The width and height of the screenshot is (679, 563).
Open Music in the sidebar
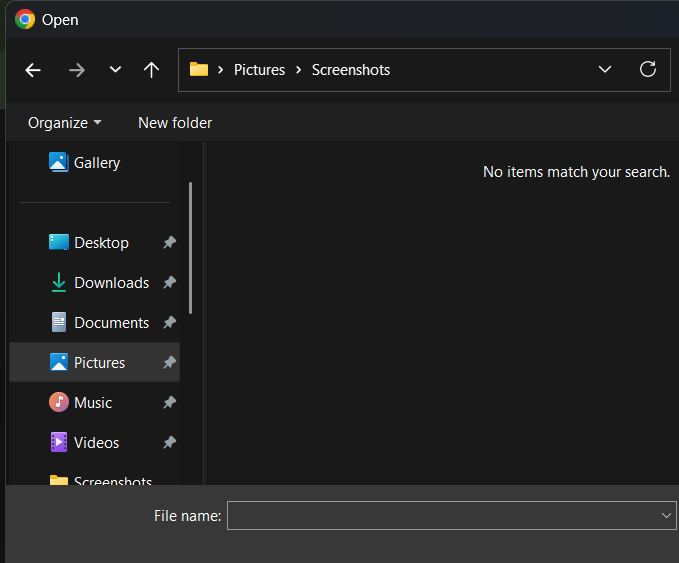[94, 403]
